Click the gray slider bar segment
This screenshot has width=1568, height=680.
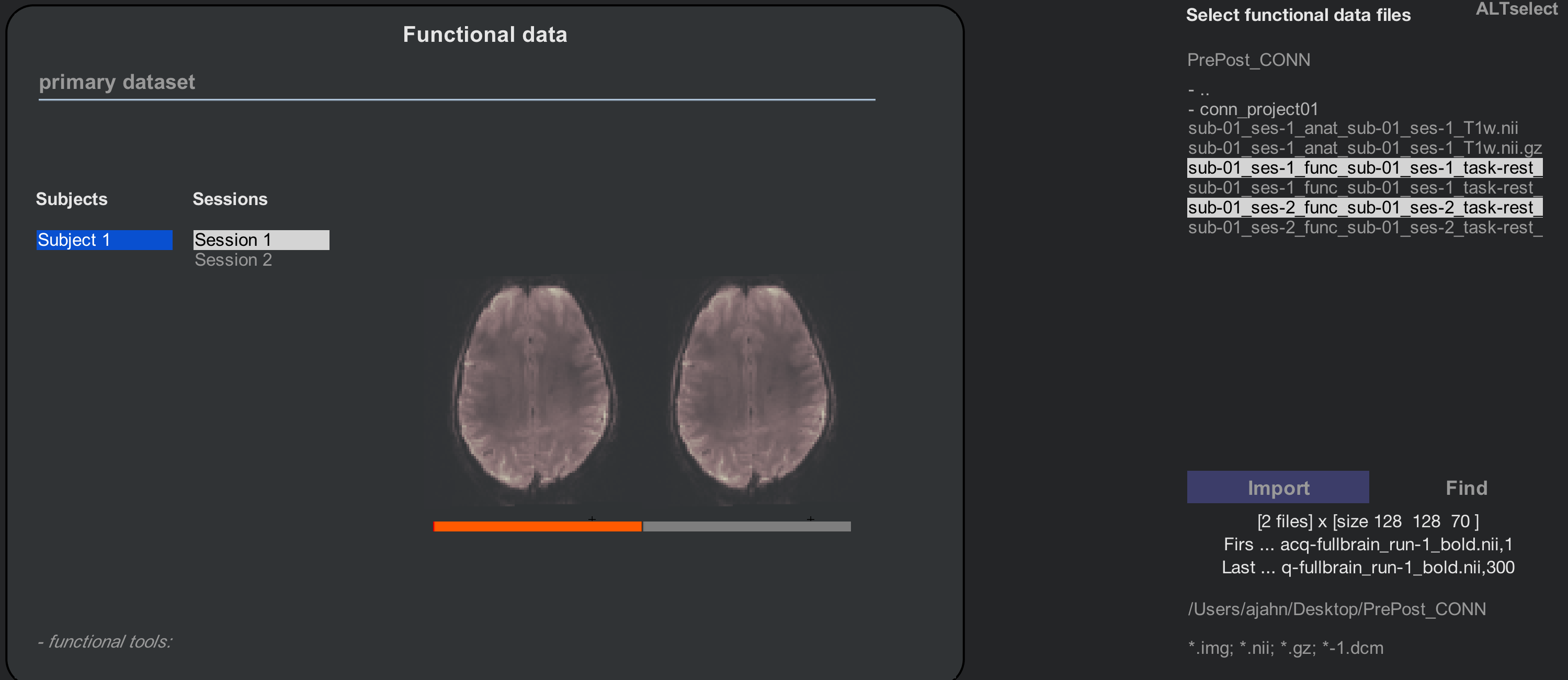(x=747, y=526)
